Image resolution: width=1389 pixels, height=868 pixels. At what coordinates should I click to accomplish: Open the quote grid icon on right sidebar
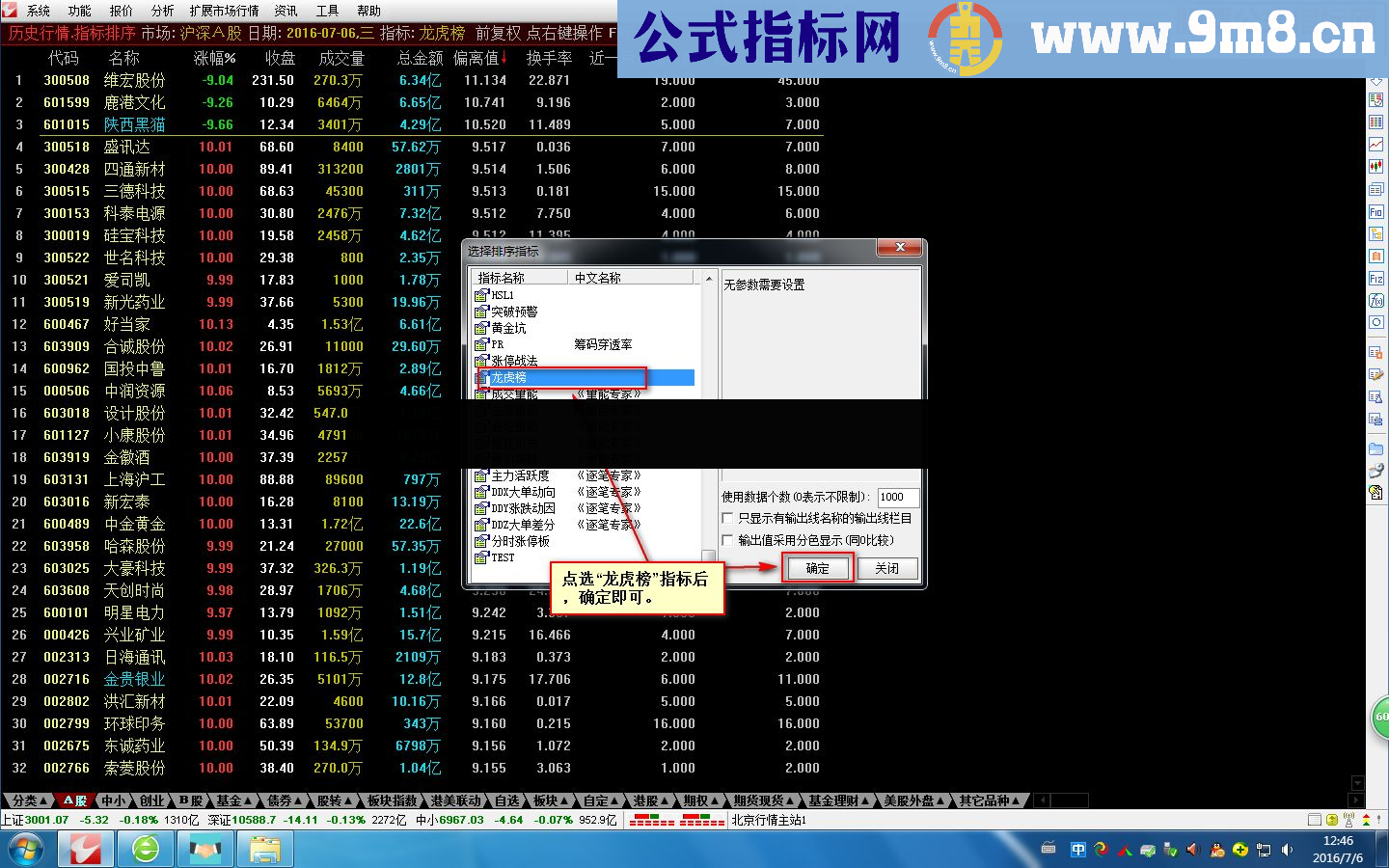[1375, 123]
